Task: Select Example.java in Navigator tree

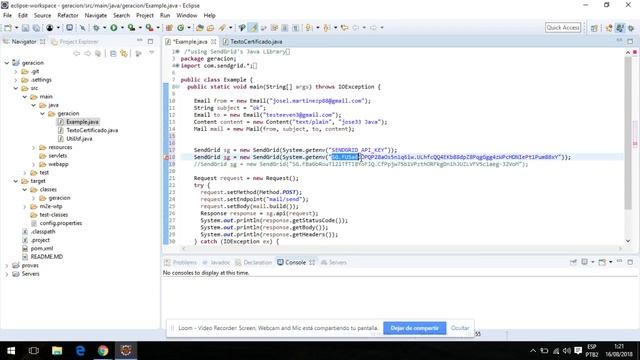Action: (82, 122)
